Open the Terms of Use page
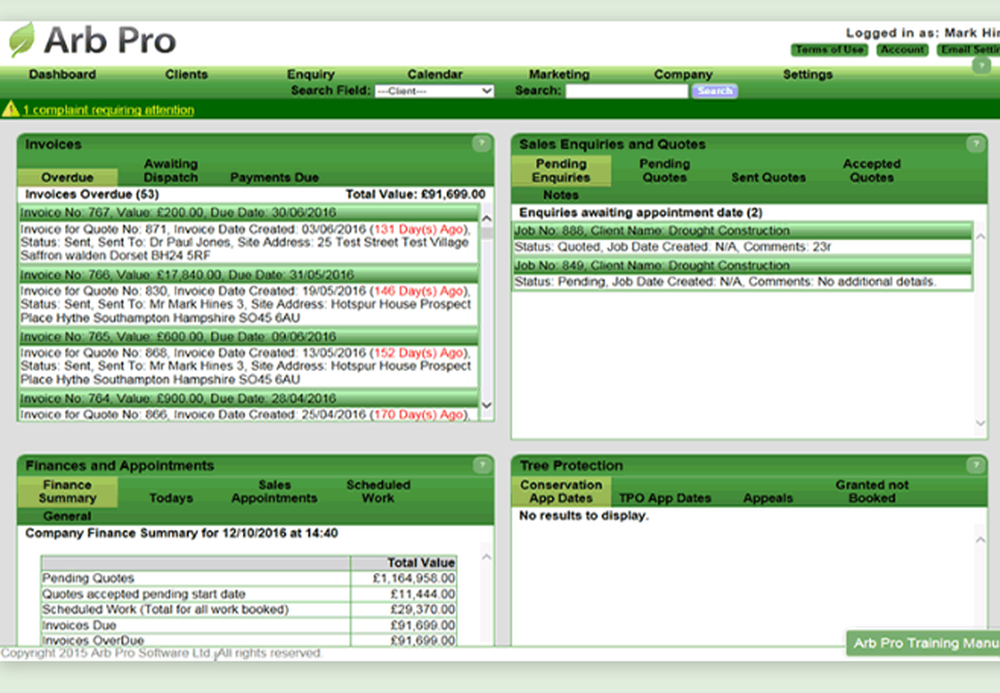The width and height of the screenshot is (1000, 693). tap(829, 50)
